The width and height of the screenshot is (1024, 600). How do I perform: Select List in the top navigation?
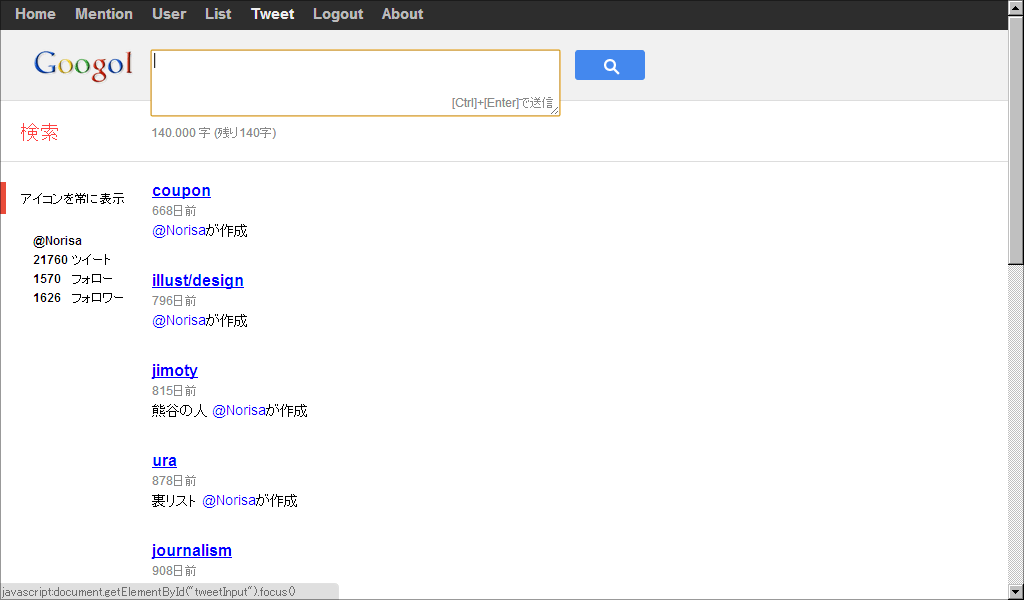(218, 14)
